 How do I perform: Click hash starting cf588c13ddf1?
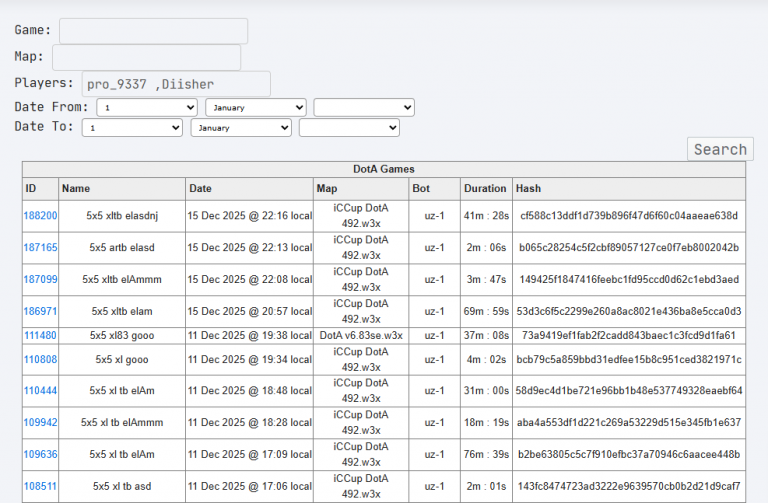(629, 216)
